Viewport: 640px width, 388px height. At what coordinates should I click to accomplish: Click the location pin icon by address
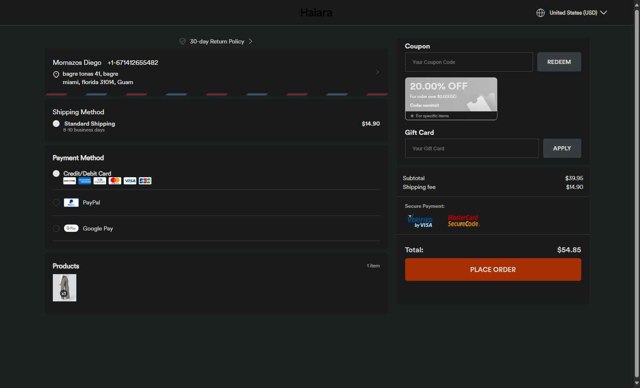(56, 74)
